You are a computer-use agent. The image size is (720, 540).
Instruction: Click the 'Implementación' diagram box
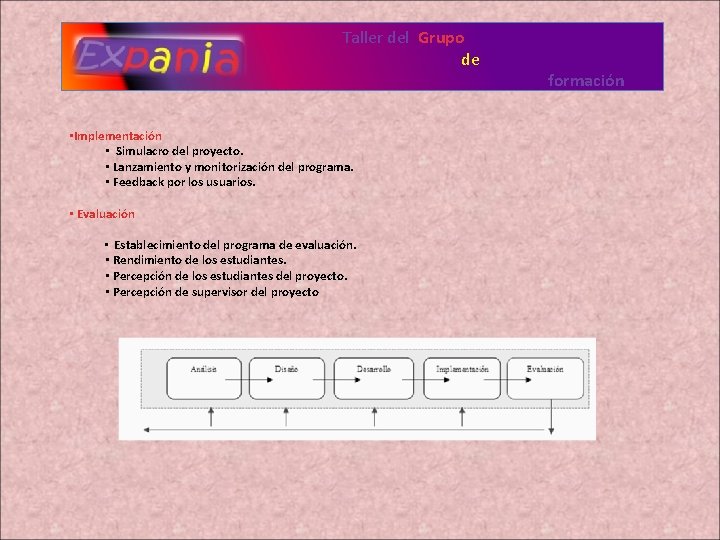(462, 378)
